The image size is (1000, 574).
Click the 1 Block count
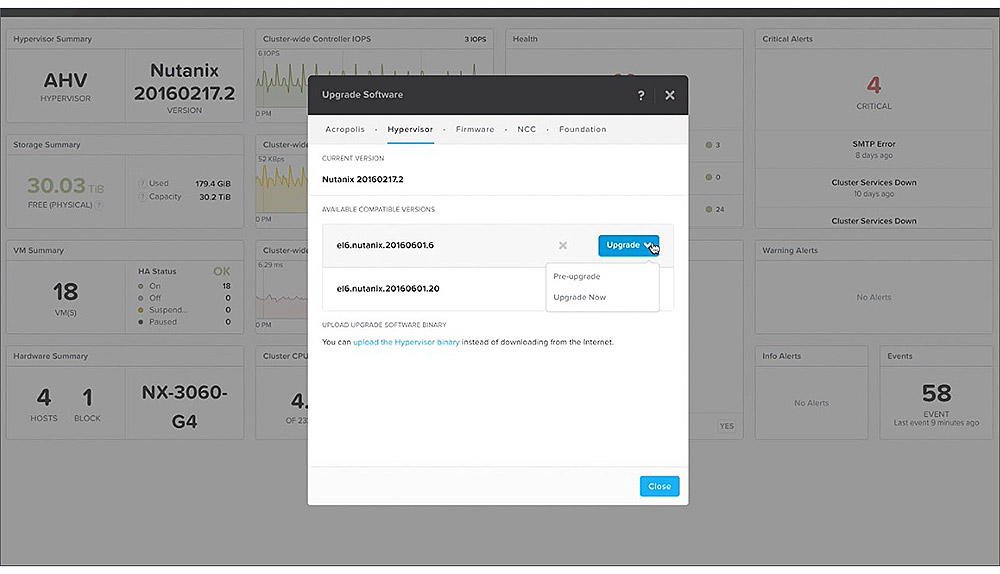(x=87, y=397)
